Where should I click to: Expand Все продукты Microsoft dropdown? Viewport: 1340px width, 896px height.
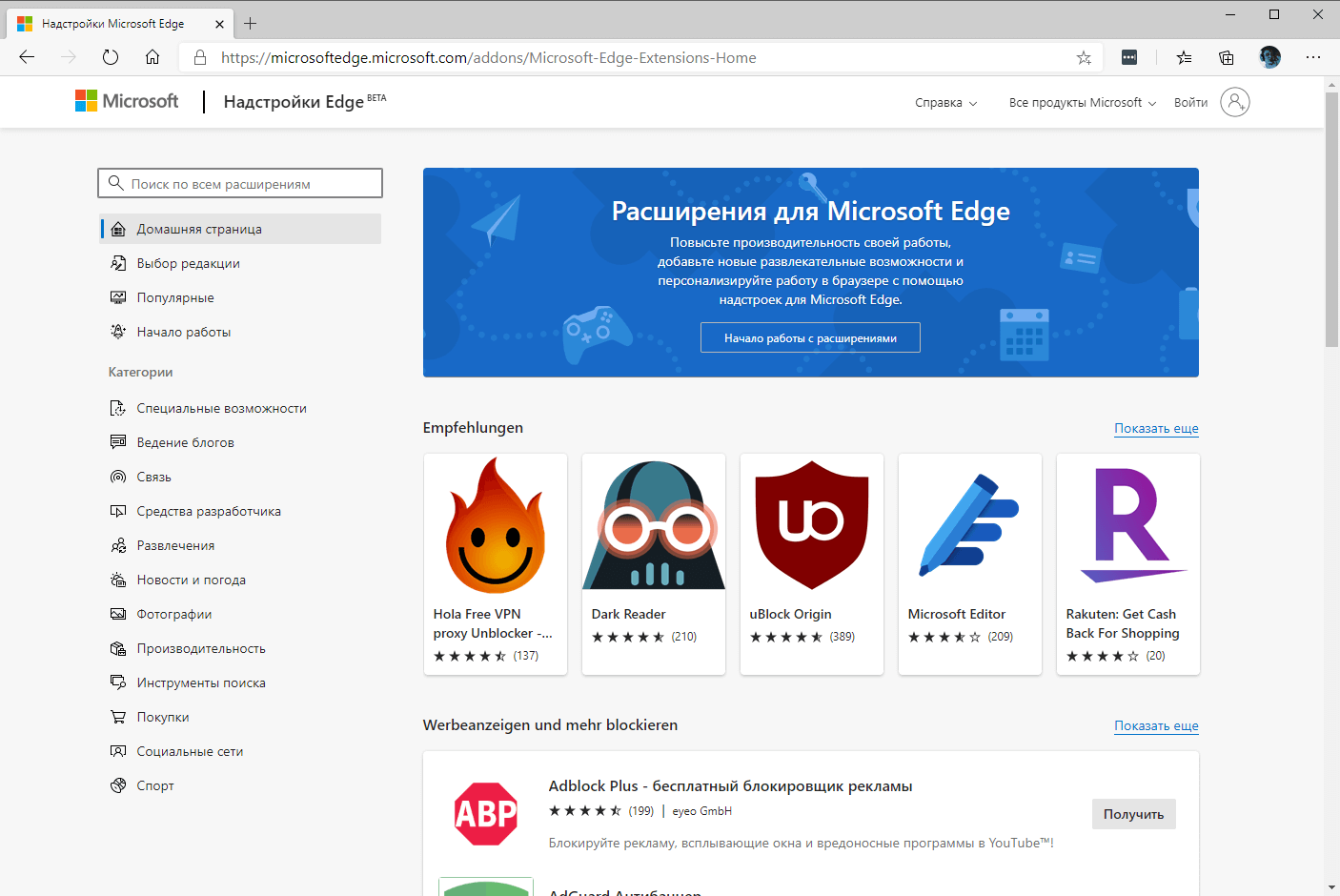pyautogui.click(x=1082, y=103)
